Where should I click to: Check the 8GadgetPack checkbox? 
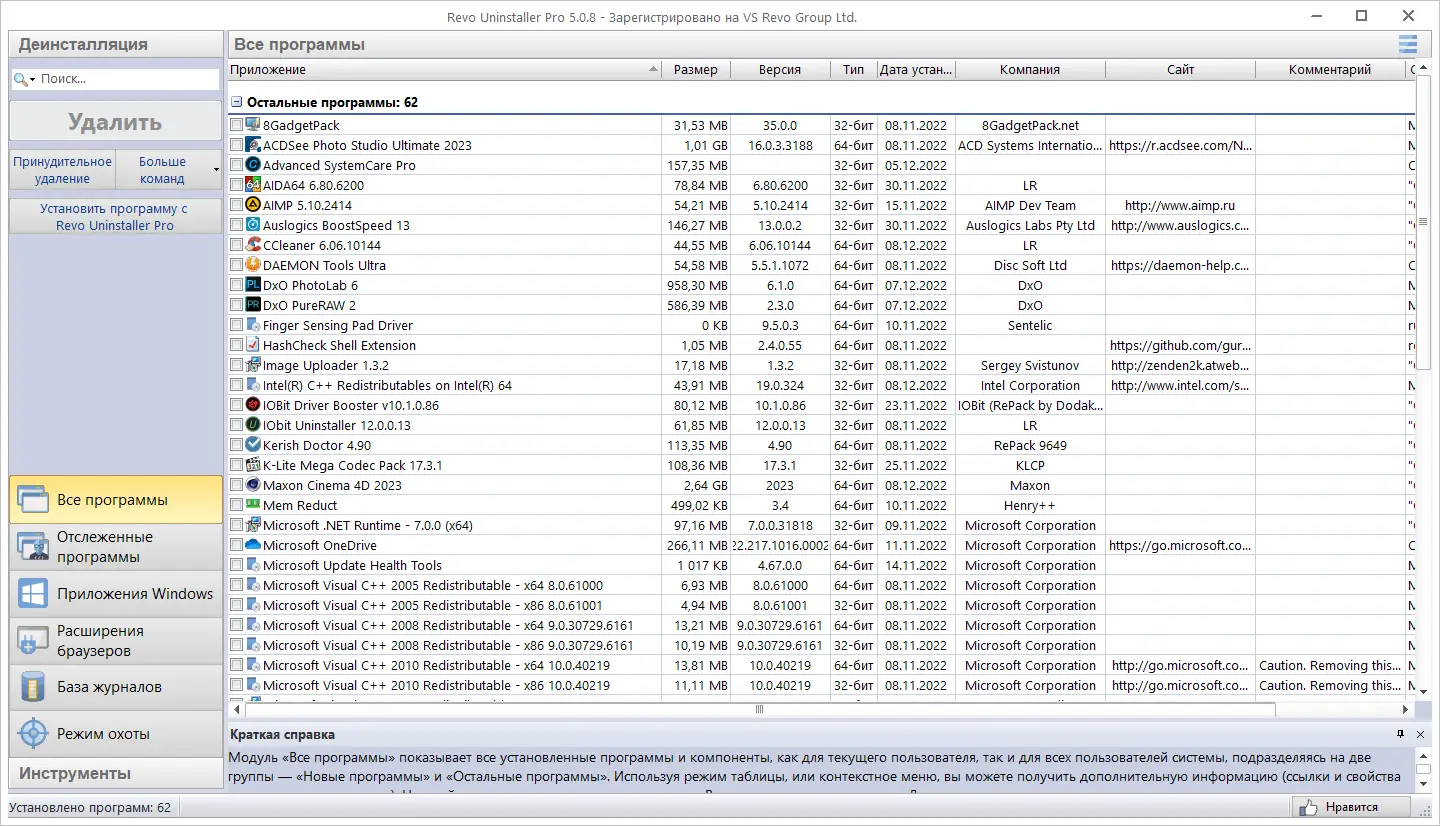236,125
